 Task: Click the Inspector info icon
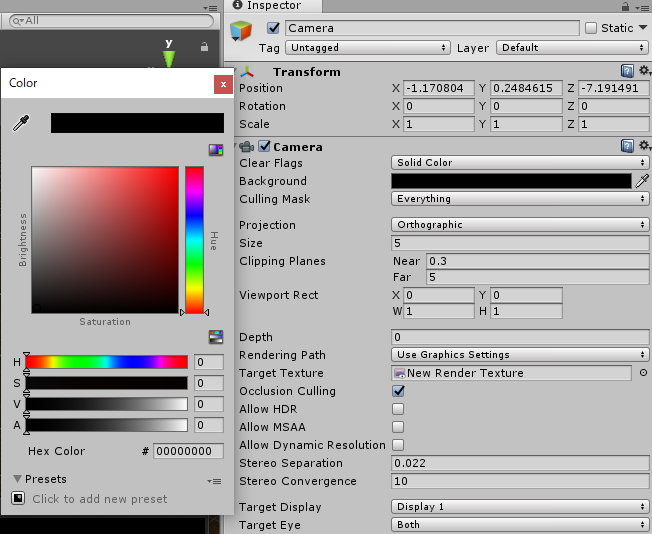pyautogui.click(x=237, y=5)
